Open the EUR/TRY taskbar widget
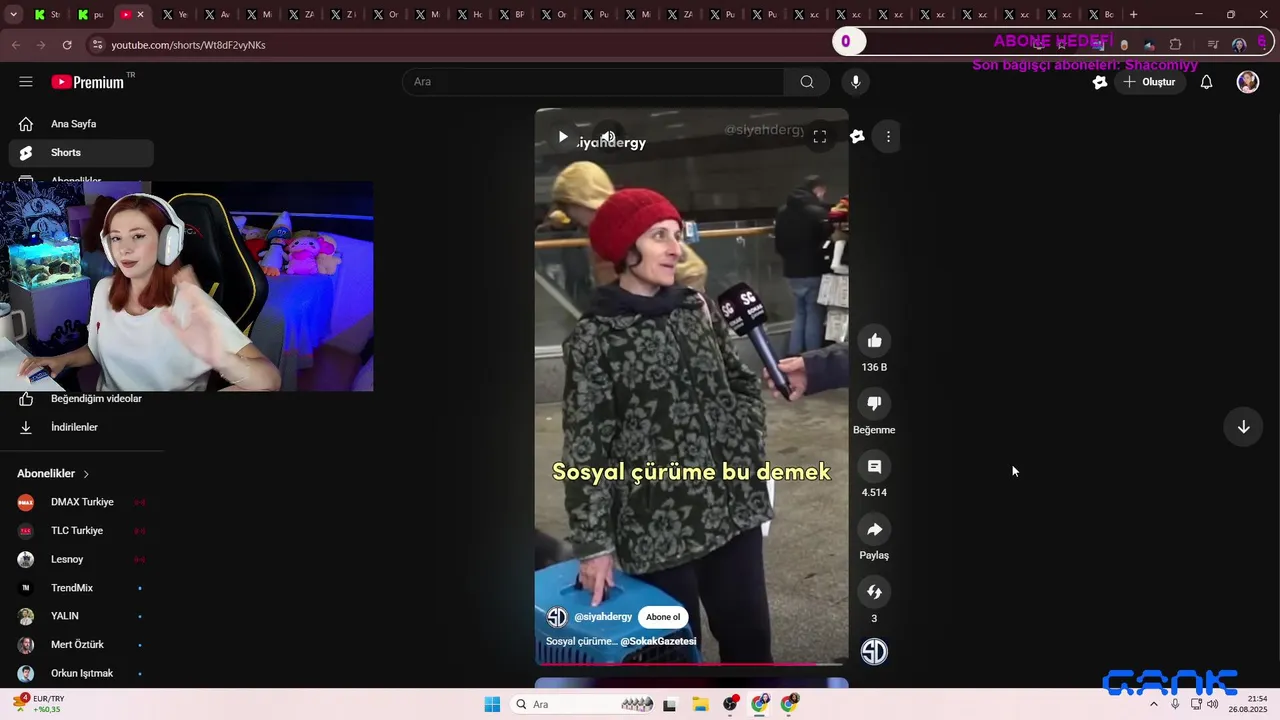Image resolution: width=1280 pixels, height=720 pixels. (x=40, y=704)
